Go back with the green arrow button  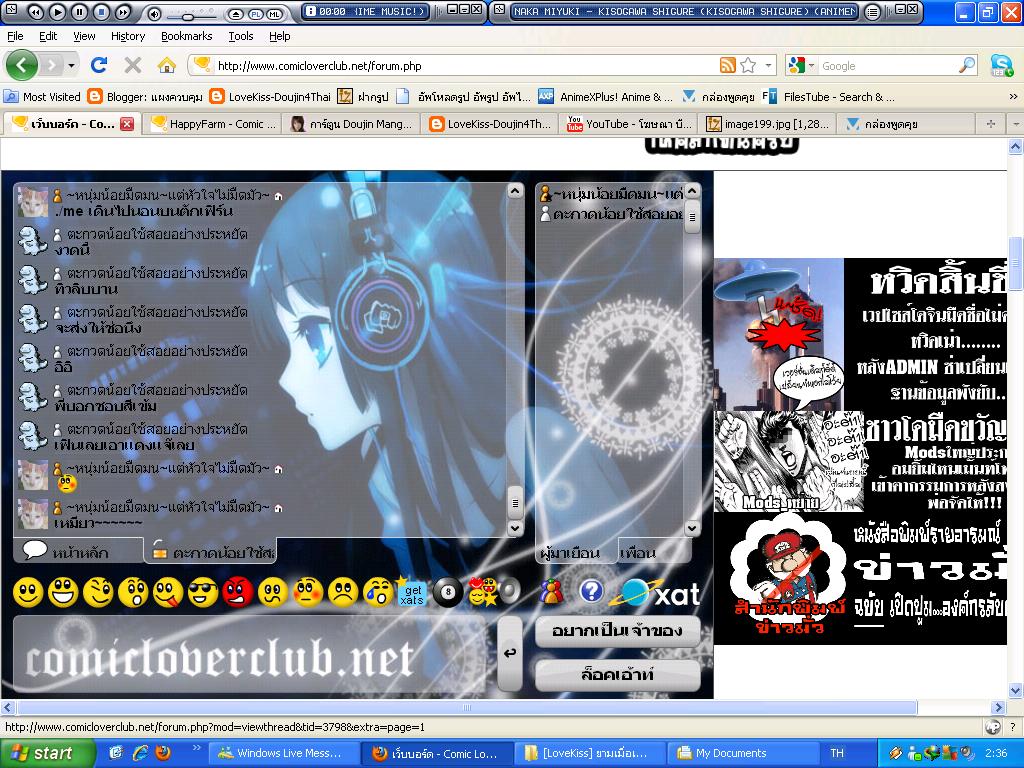21,65
